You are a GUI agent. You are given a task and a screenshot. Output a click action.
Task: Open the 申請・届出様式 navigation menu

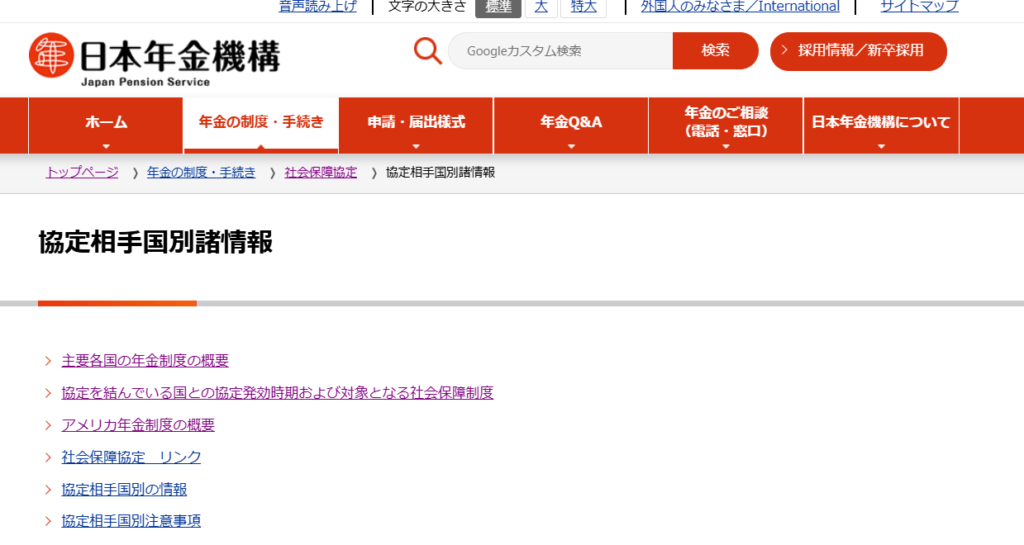point(416,125)
